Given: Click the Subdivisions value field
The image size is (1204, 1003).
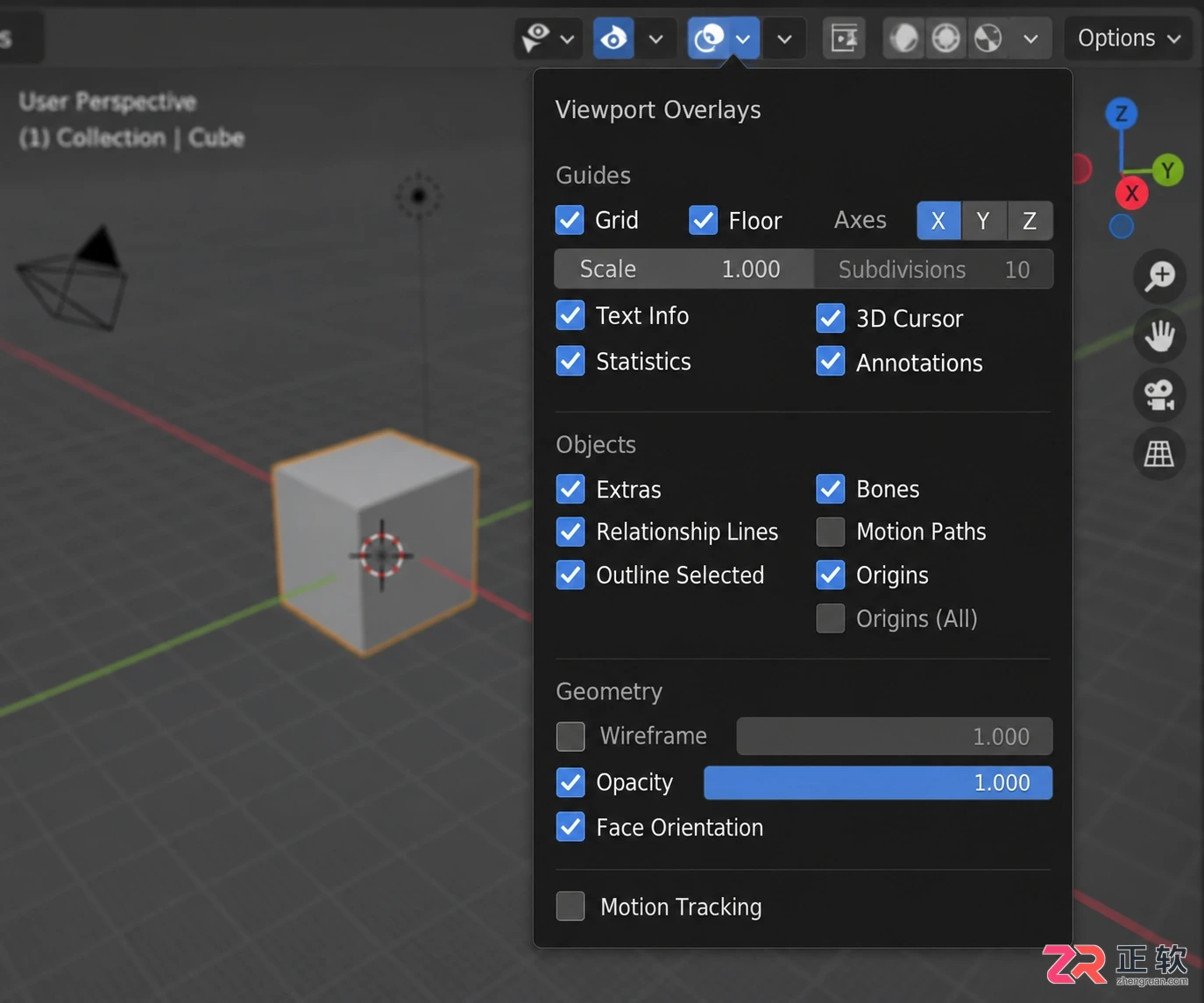Looking at the screenshot, I should click(934, 269).
